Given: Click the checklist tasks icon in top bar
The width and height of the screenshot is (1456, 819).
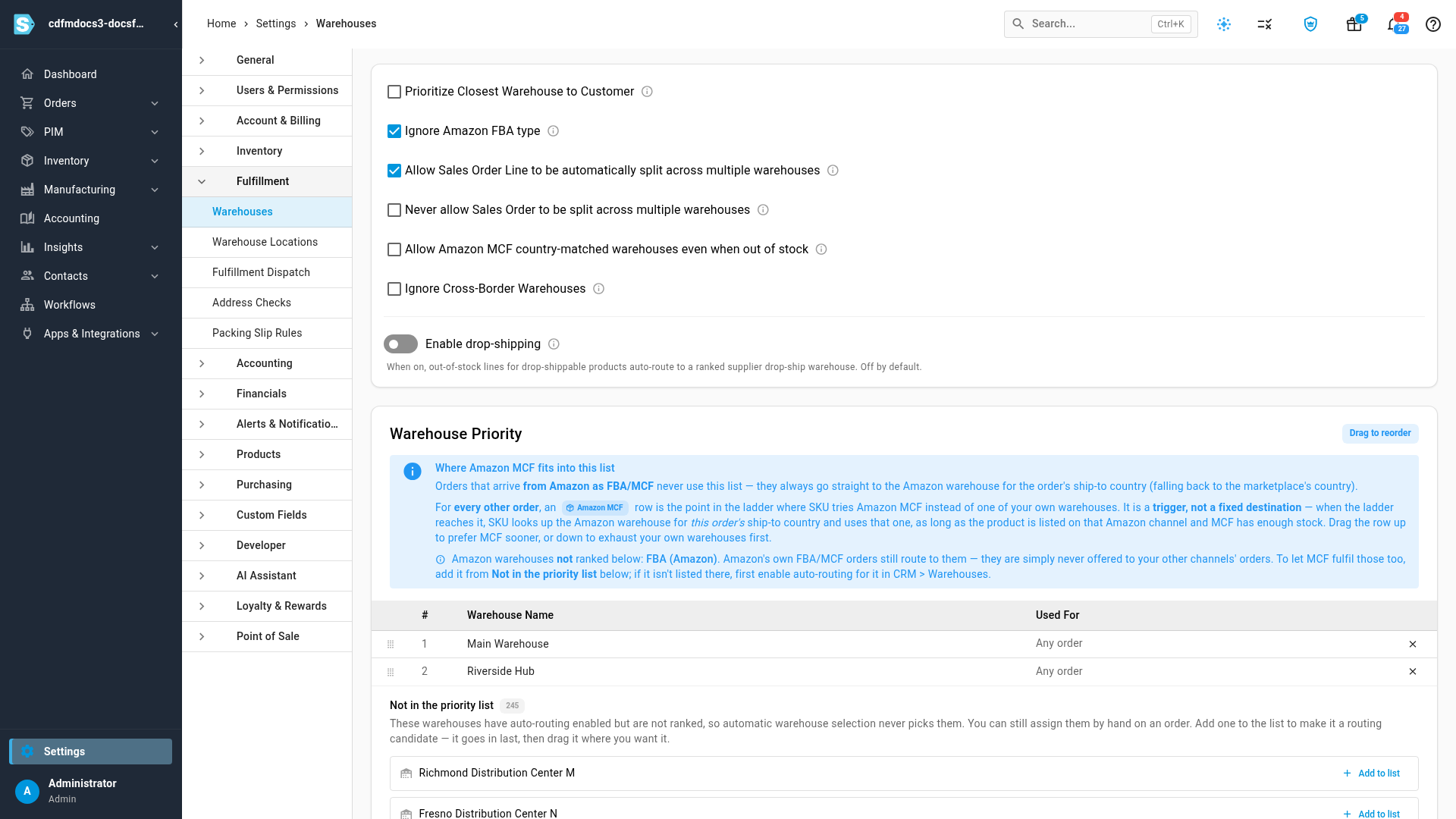Looking at the screenshot, I should pos(1264,24).
